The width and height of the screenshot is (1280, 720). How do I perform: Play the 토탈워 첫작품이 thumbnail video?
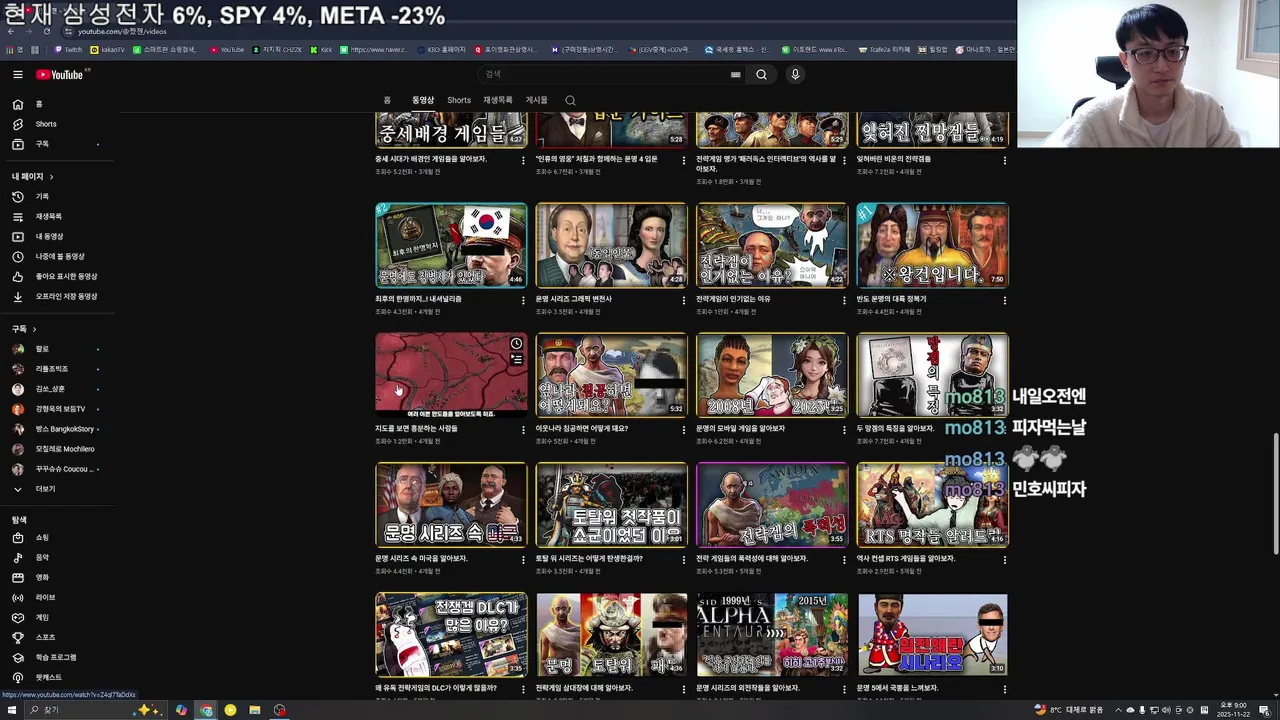pyautogui.click(x=611, y=505)
